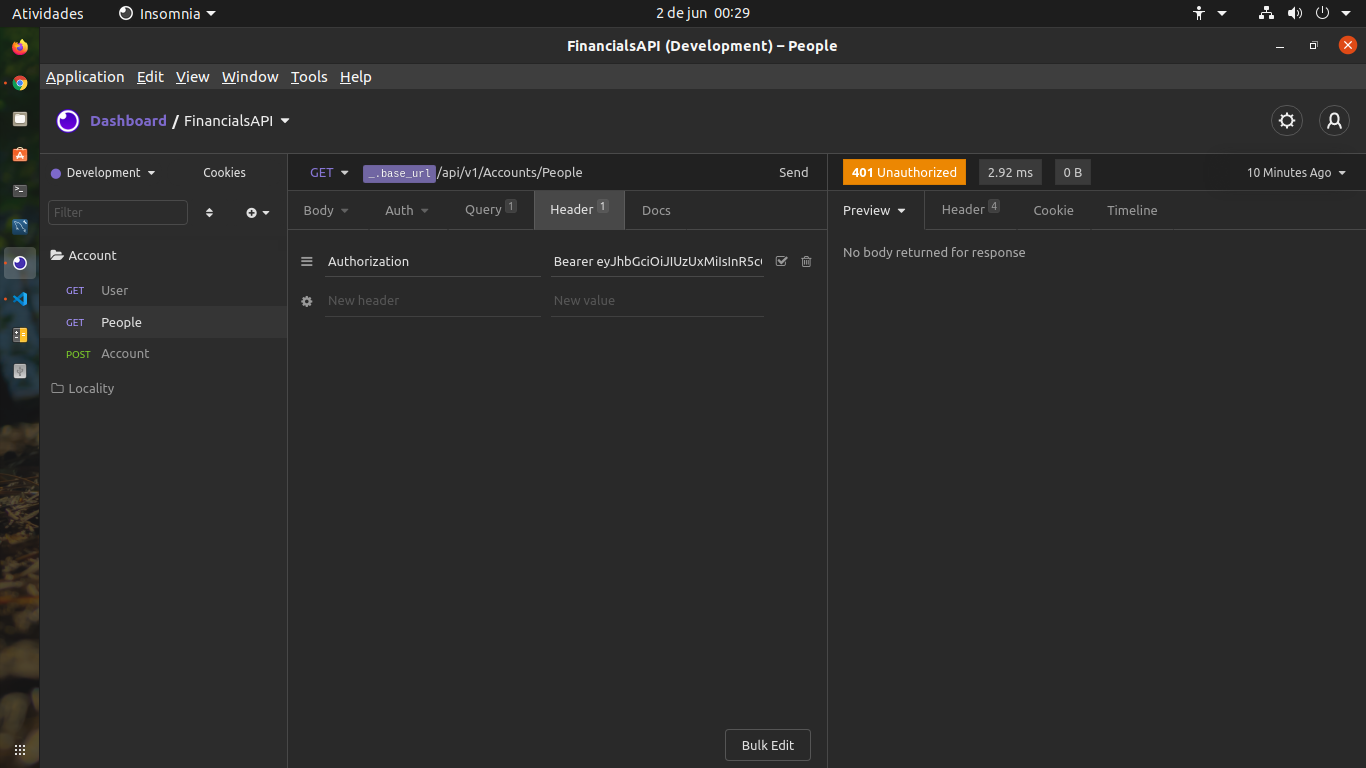Viewport: 1366px width, 768px height.
Task: Open the View menu
Action: point(193,77)
